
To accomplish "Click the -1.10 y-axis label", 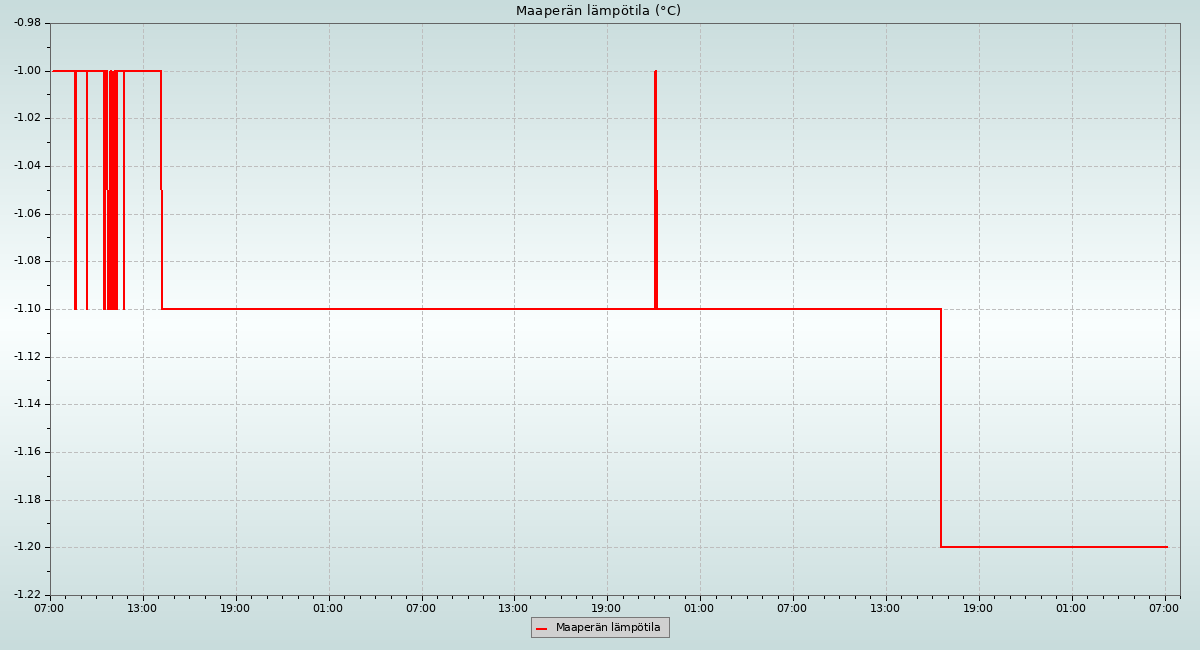I will click(27, 309).
